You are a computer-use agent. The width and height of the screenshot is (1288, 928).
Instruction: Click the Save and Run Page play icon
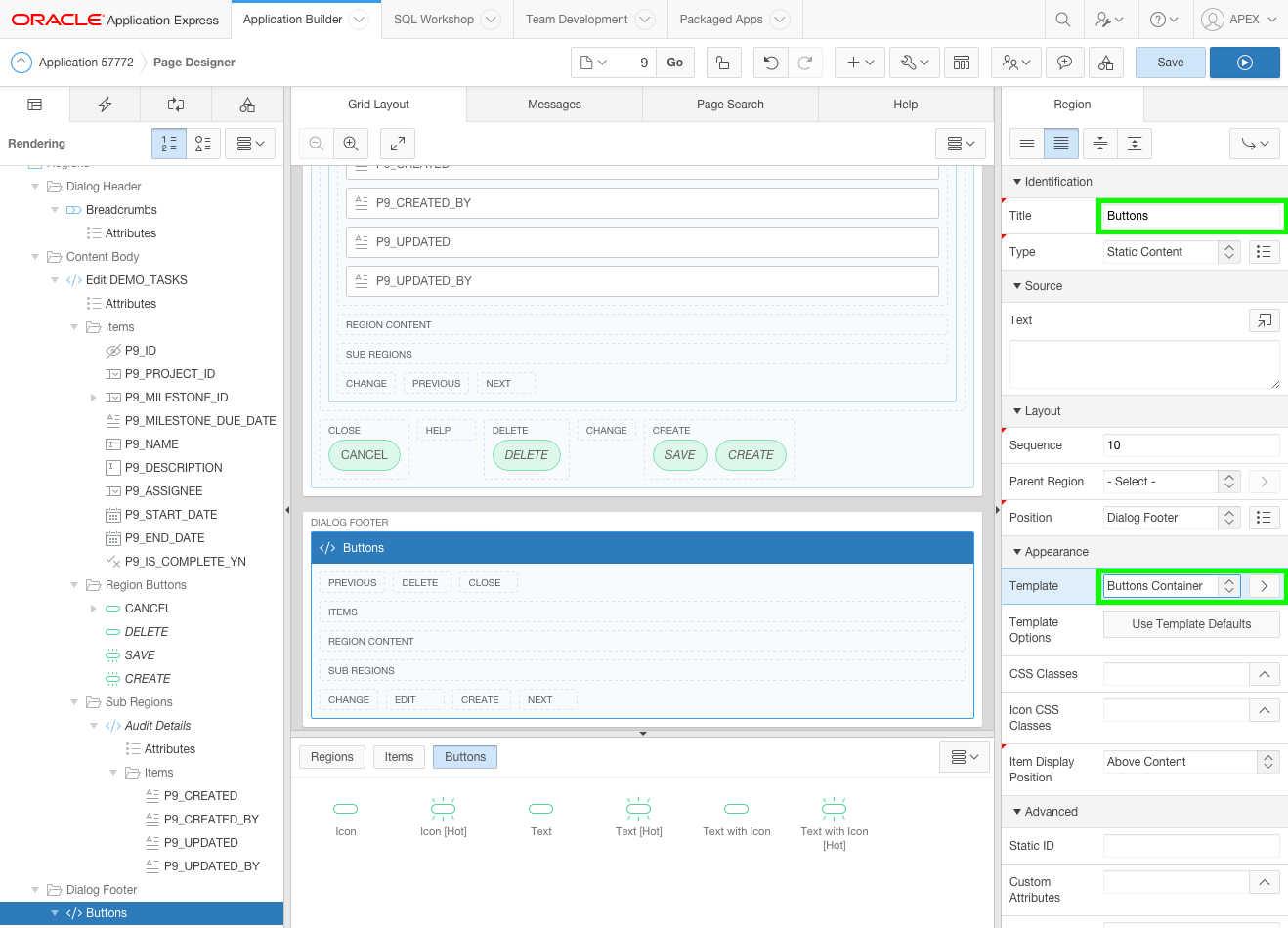1244,63
